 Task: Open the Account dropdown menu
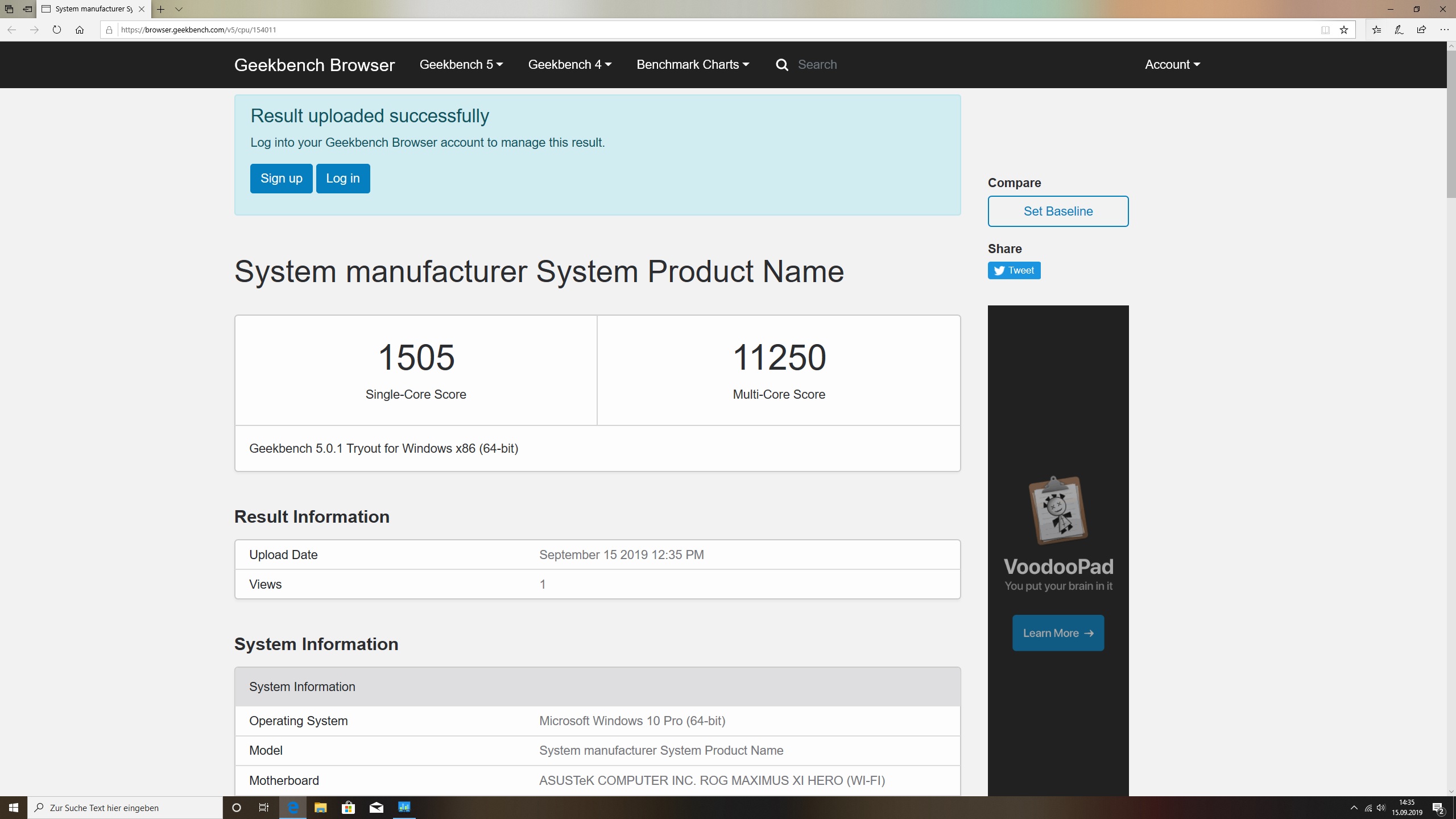1172,65
